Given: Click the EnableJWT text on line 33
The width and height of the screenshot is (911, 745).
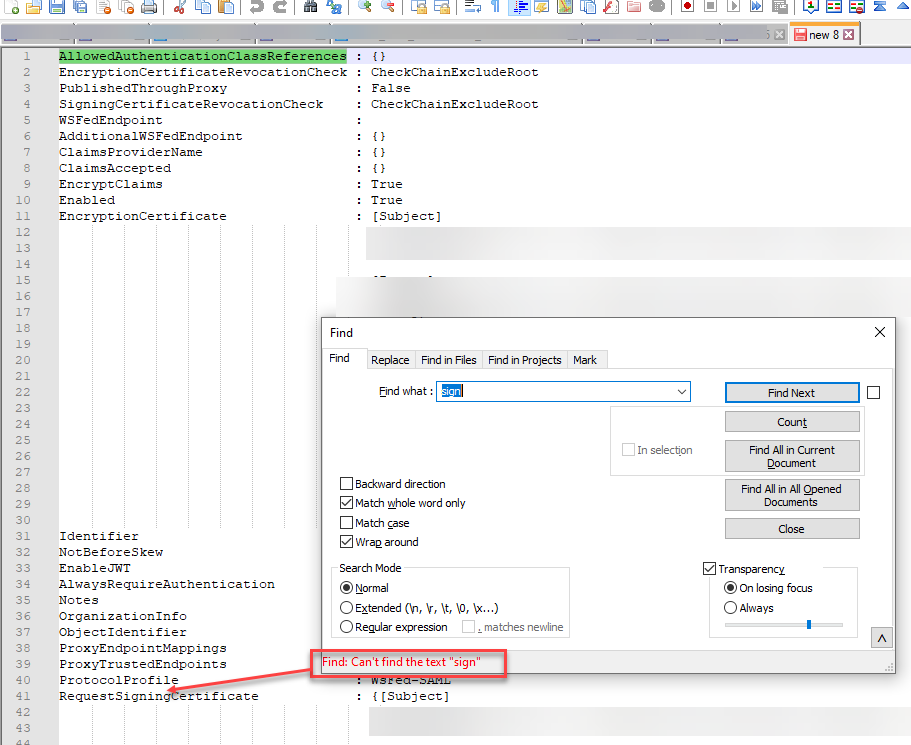Looking at the screenshot, I should click(95, 568).
